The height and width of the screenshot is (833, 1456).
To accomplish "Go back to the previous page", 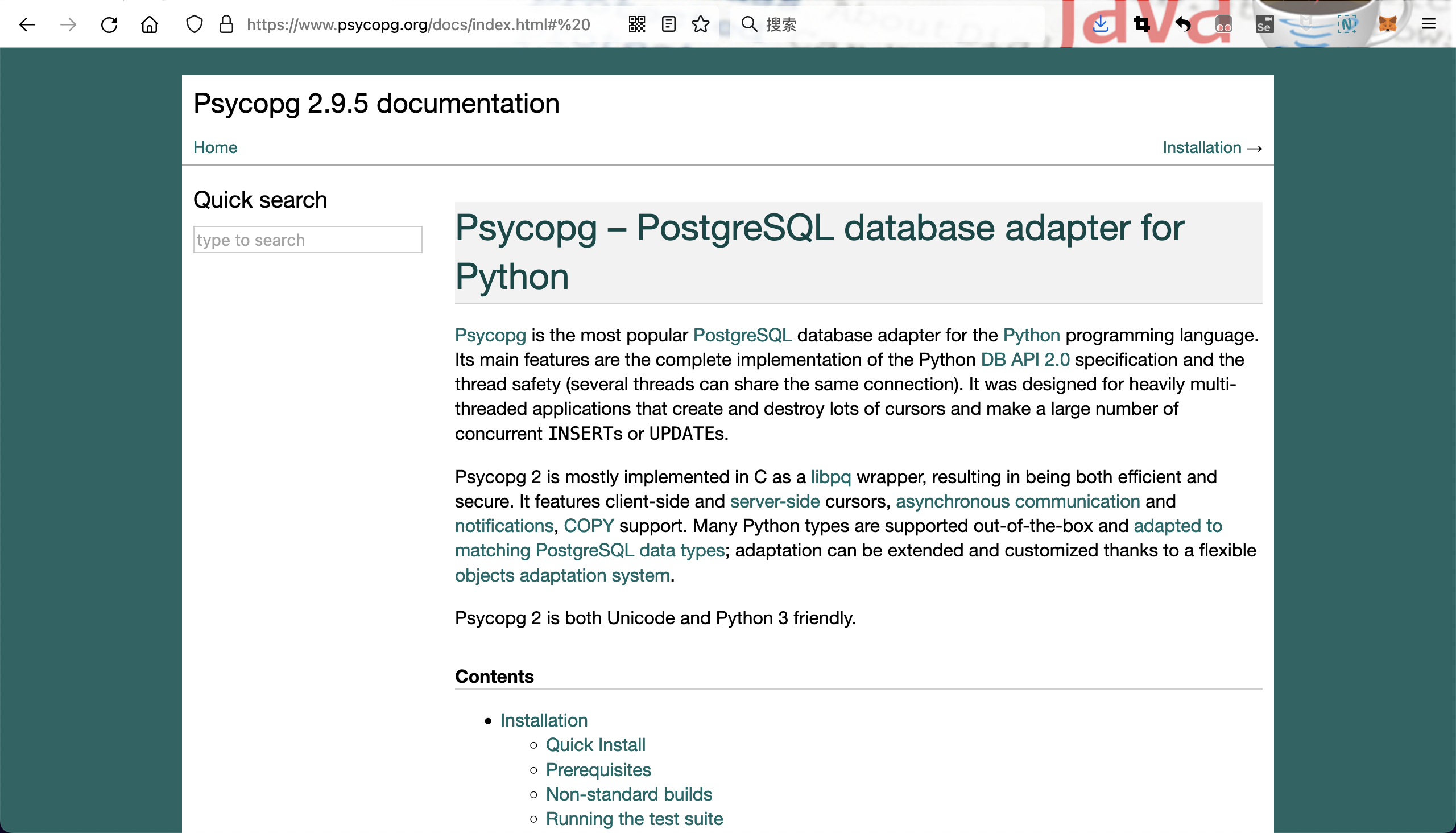I will click(x=27, y=24).
